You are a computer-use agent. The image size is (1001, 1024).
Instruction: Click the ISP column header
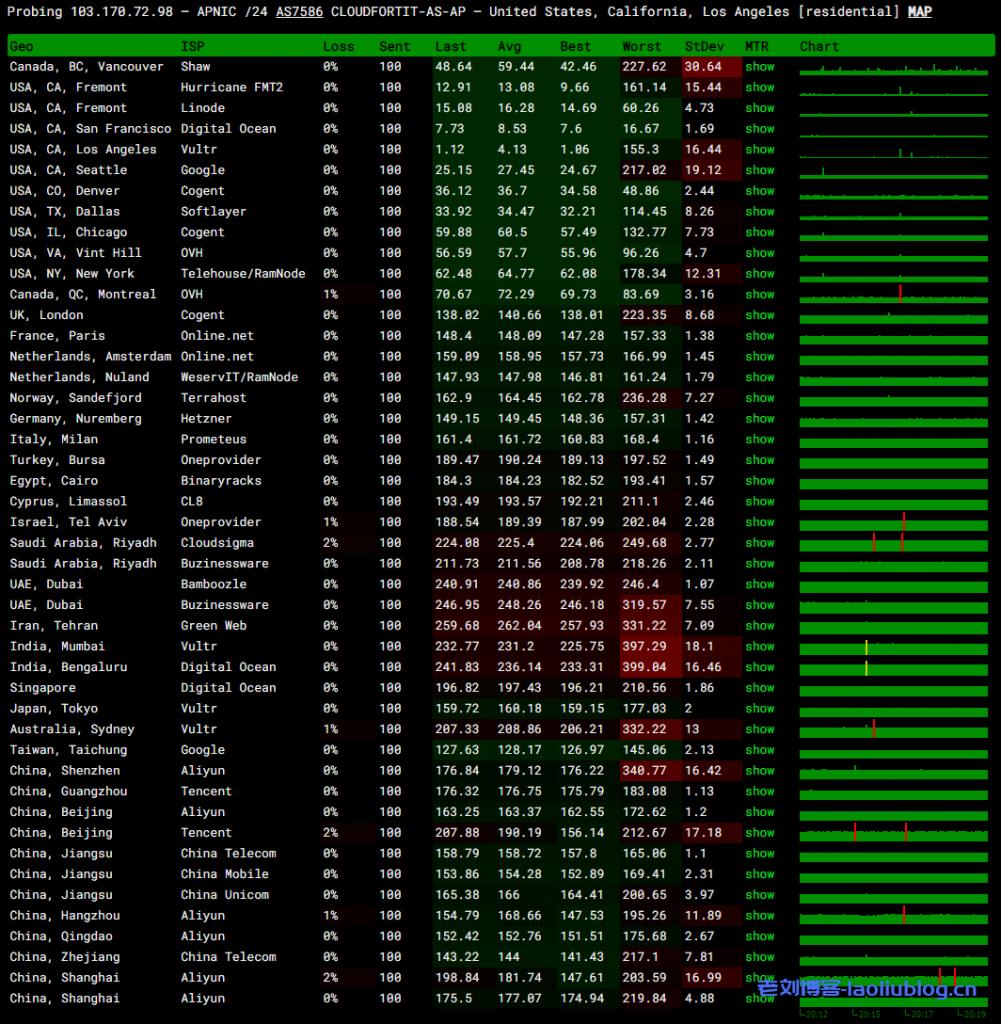point(192,47)
